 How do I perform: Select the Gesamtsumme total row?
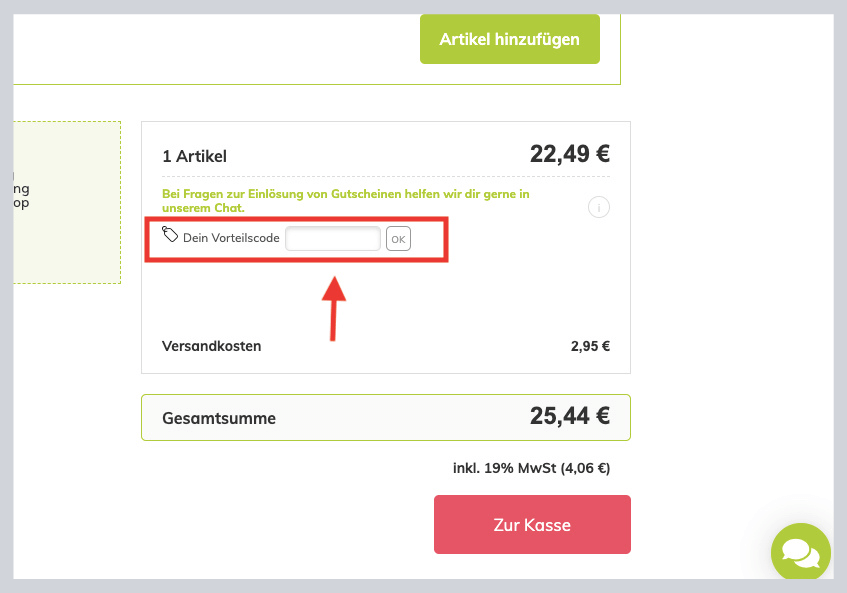[219, 418]
